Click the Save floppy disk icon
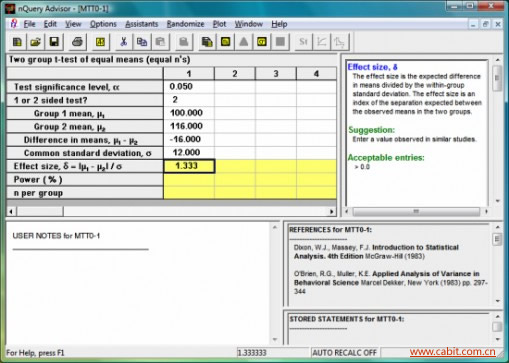 (54, 42)
